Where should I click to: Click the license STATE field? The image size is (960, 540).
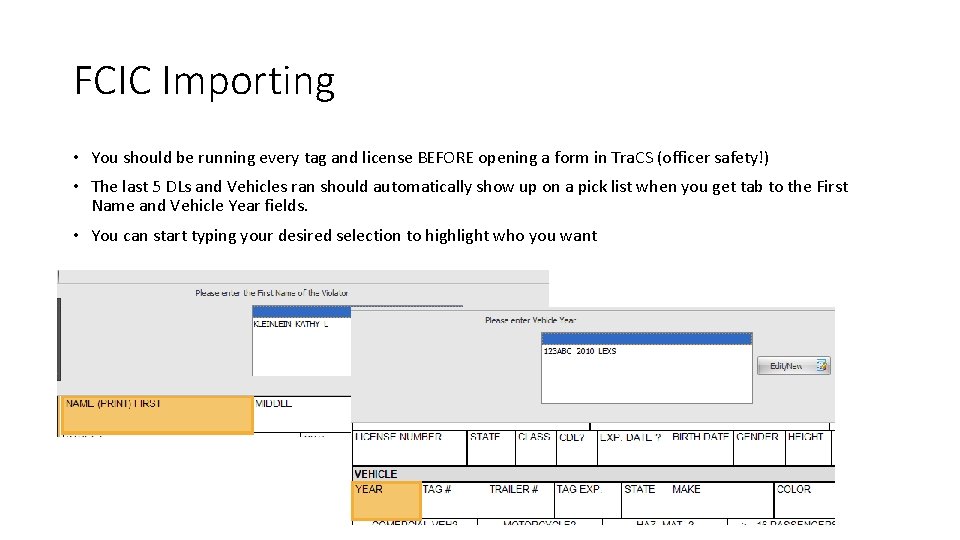(x=491, y=448)
